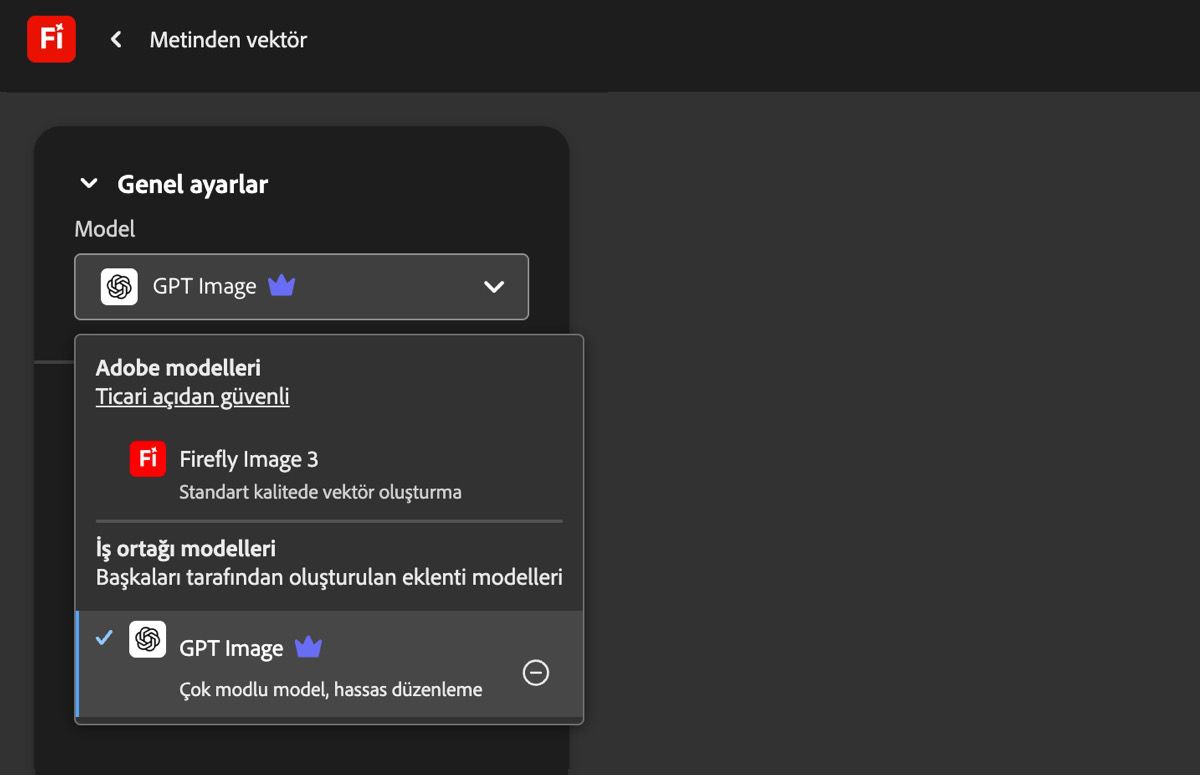Screen dimensions: 1200x775
Task: Click the premium crown in the Model field
Action: click(282, 286)
